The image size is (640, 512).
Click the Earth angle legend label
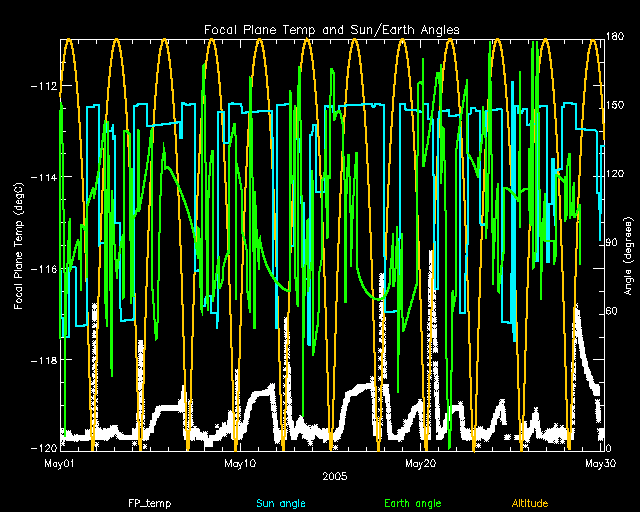coord(413,502)
